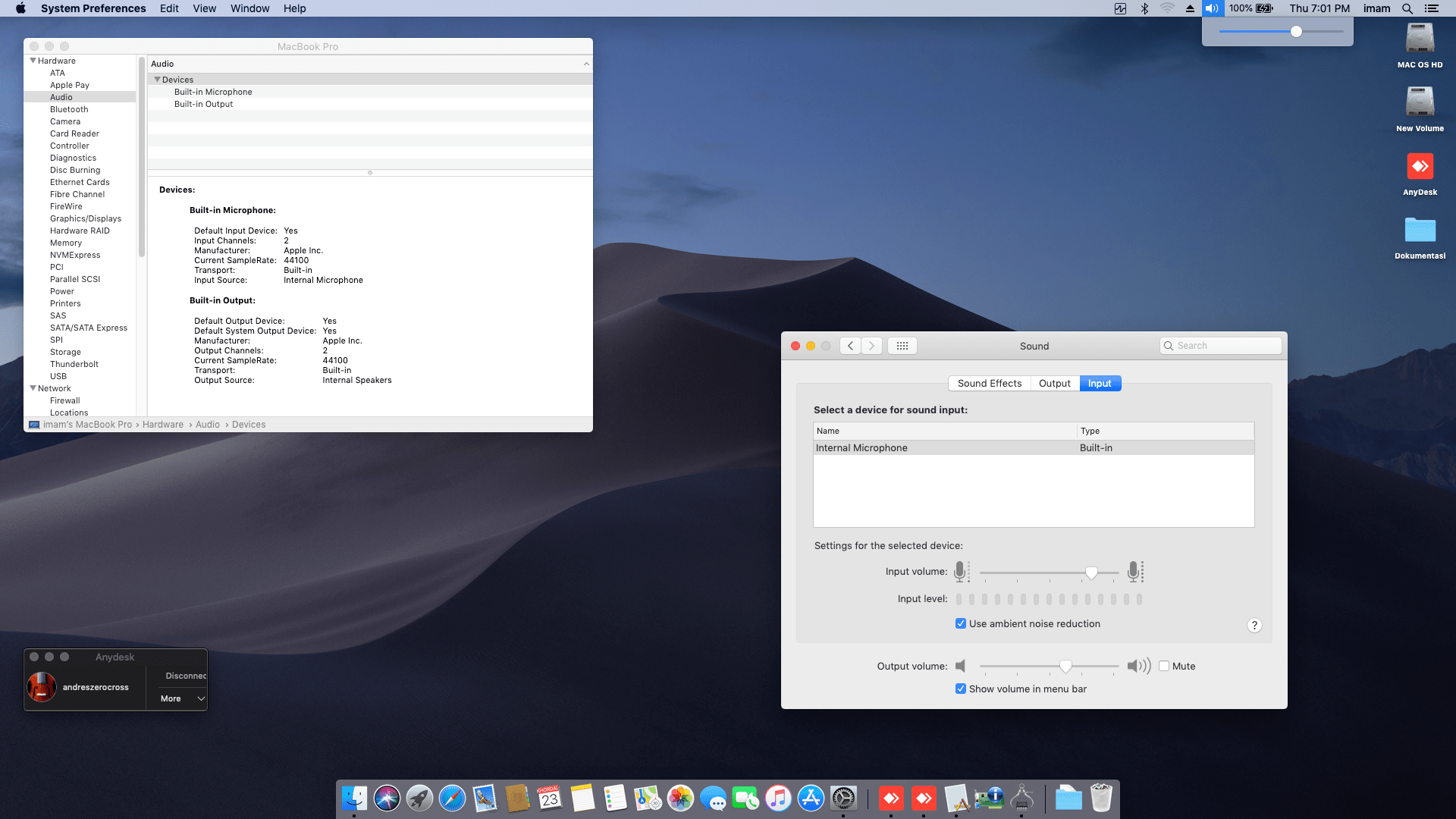Click the sound menu bar volume icon
Image resolution: width=1456 pixels, height=819 pixels.
tap(1212, 8)
